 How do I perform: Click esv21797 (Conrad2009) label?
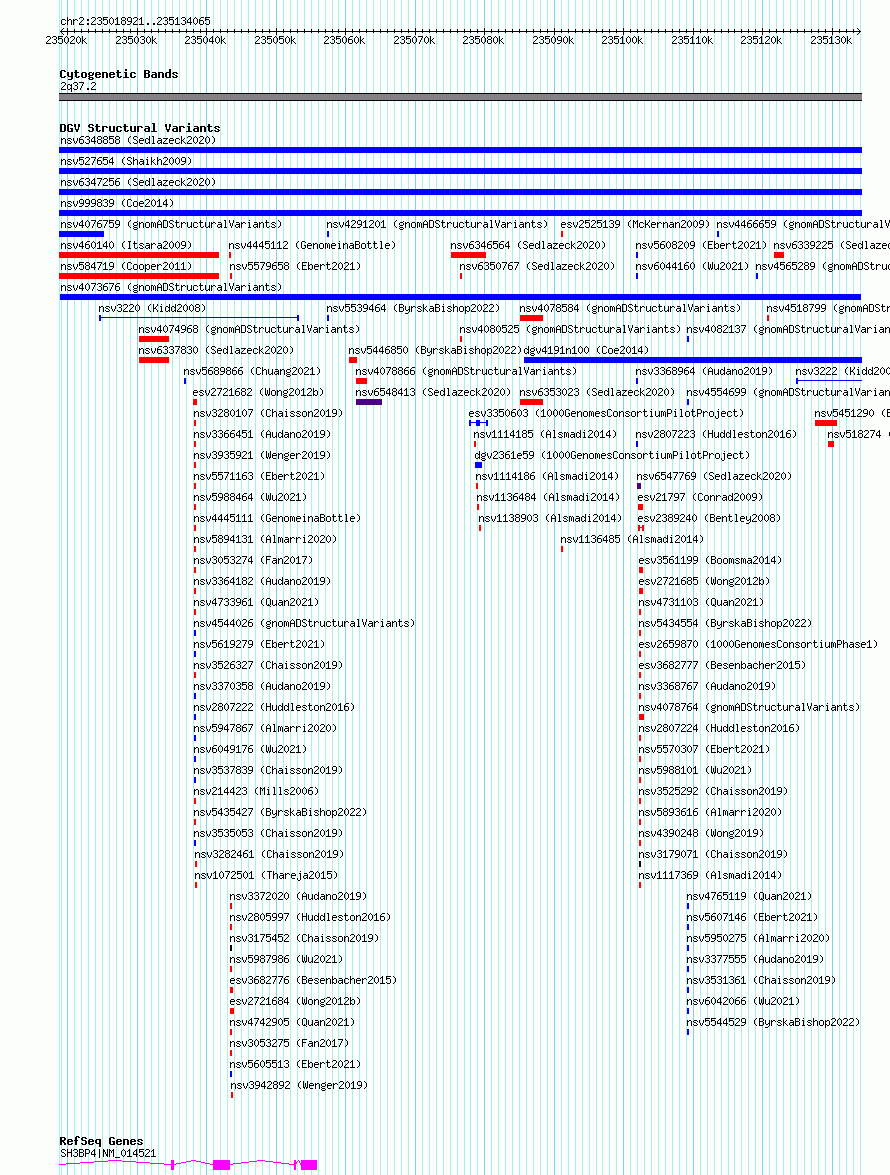pos(700,497)
